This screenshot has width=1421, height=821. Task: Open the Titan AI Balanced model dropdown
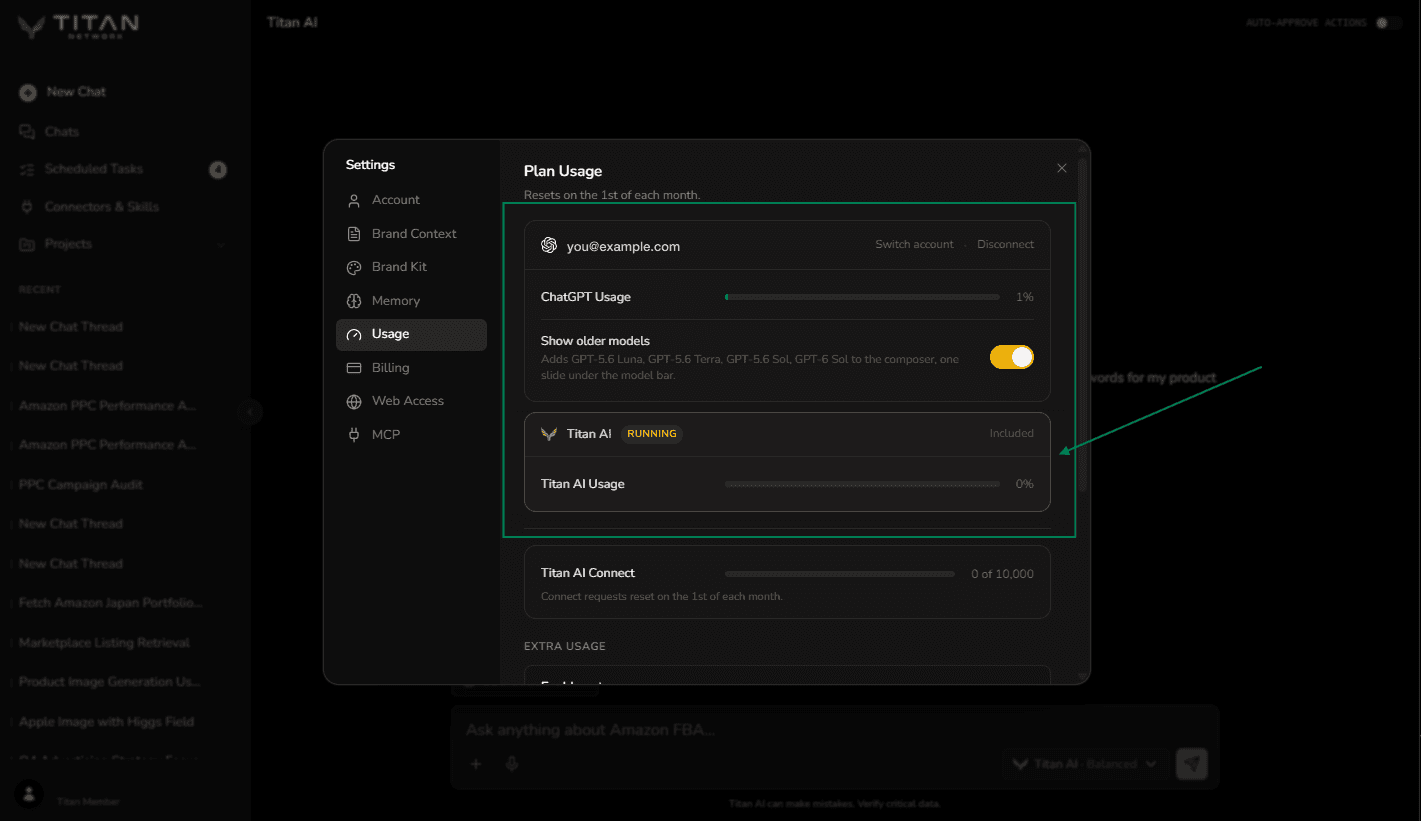1085,764
